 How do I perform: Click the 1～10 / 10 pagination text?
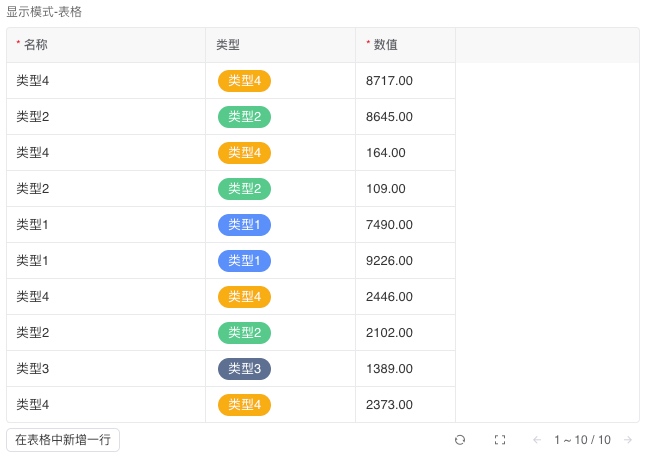click(582, 440)
